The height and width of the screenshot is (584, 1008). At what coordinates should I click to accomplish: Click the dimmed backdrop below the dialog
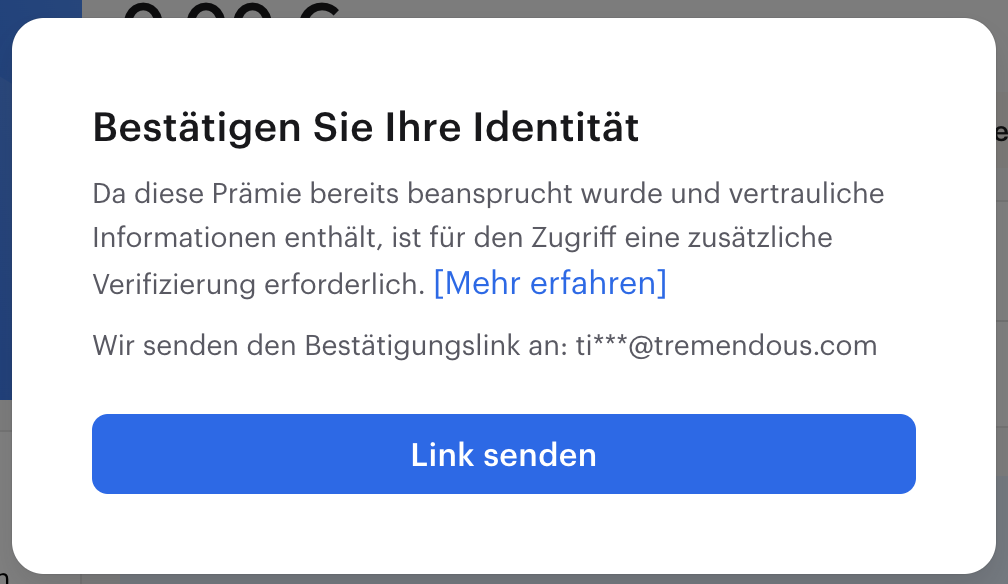tap(500, 579)
